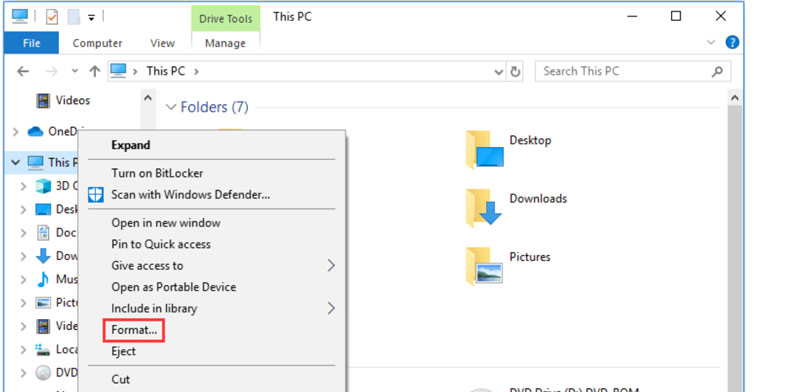Collapse the Folders (7) group

pyautogui.click(x=170, y=107)
